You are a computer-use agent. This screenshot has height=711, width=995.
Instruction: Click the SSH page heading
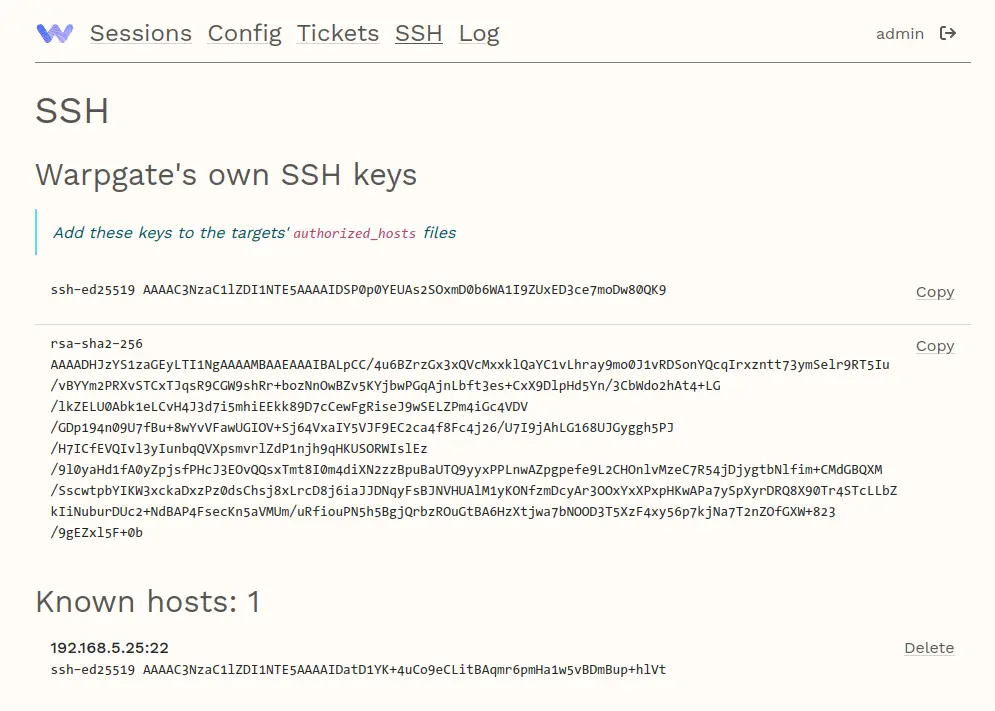[72, 111]
